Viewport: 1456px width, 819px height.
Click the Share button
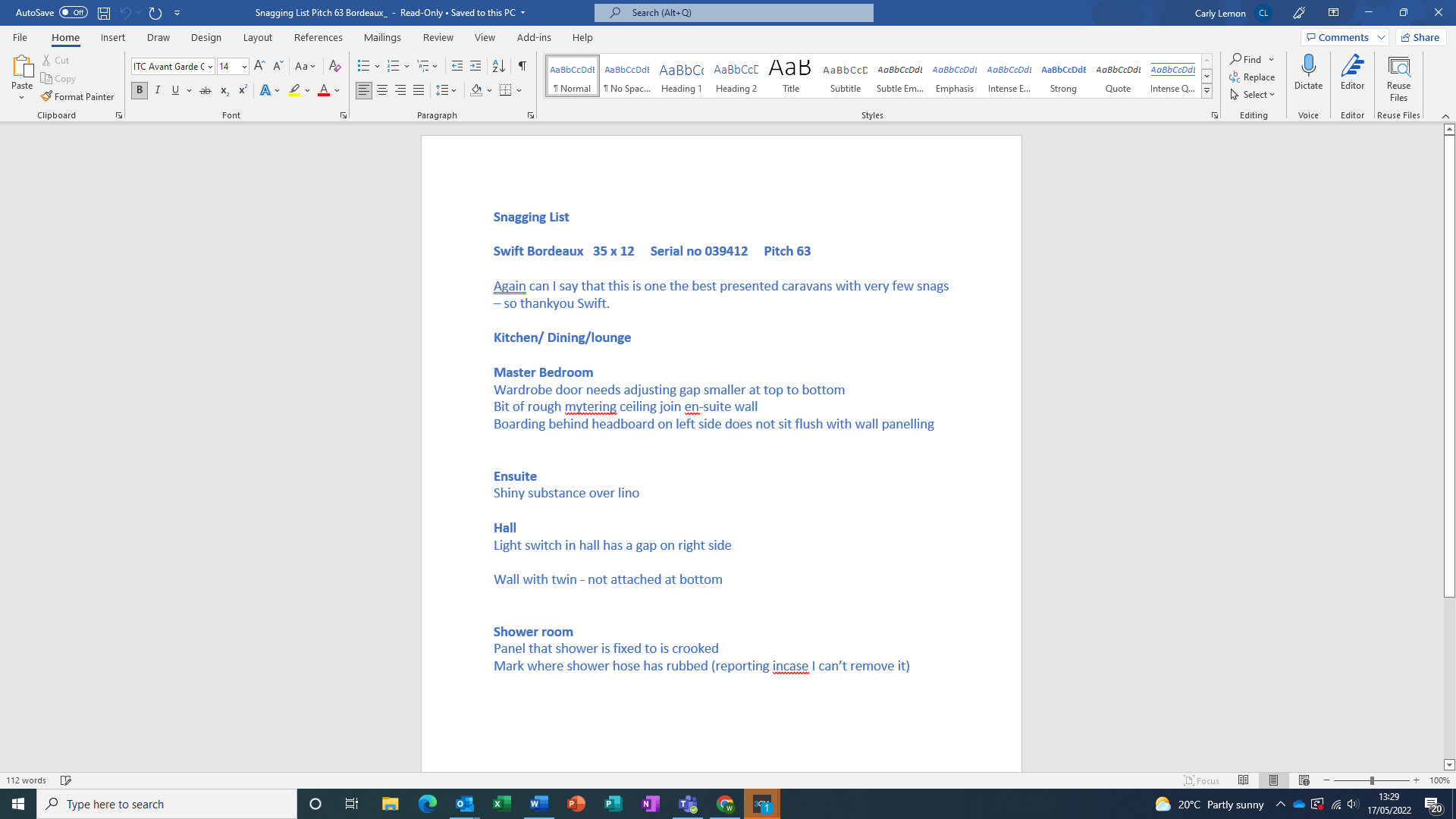tap(1420, 37)
